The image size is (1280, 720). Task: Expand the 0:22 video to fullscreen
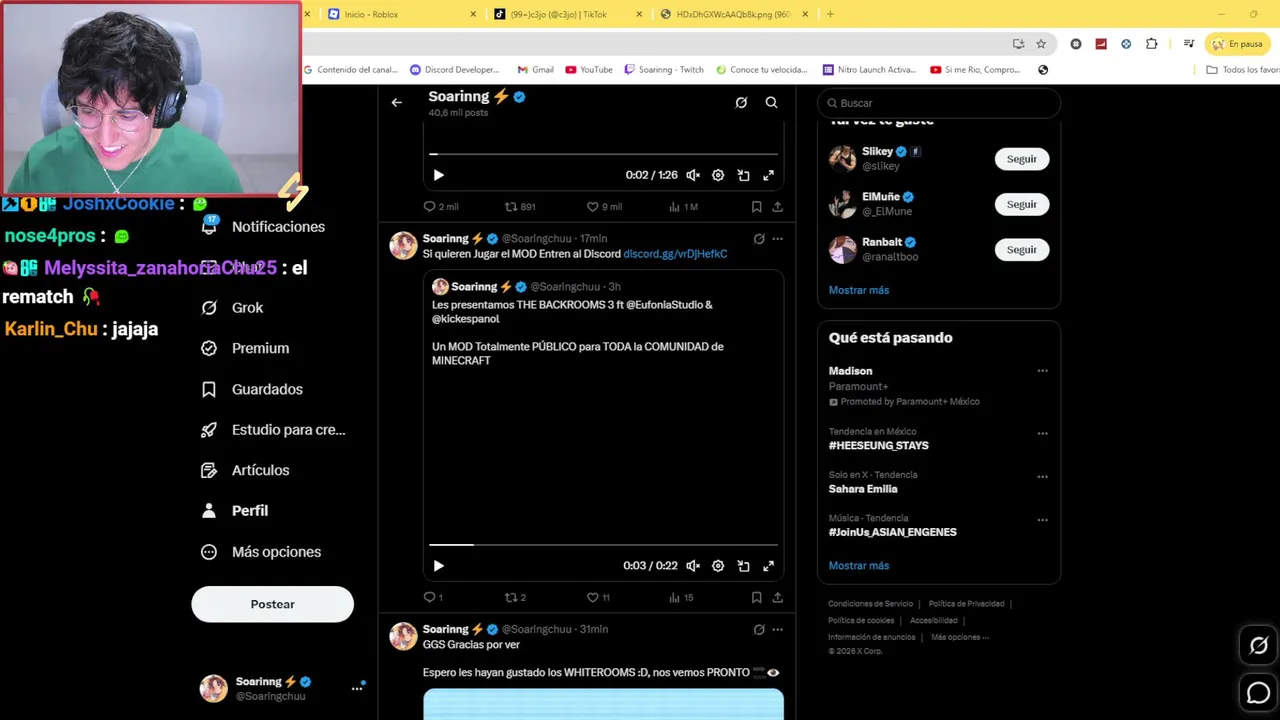[x=768, y=566]
